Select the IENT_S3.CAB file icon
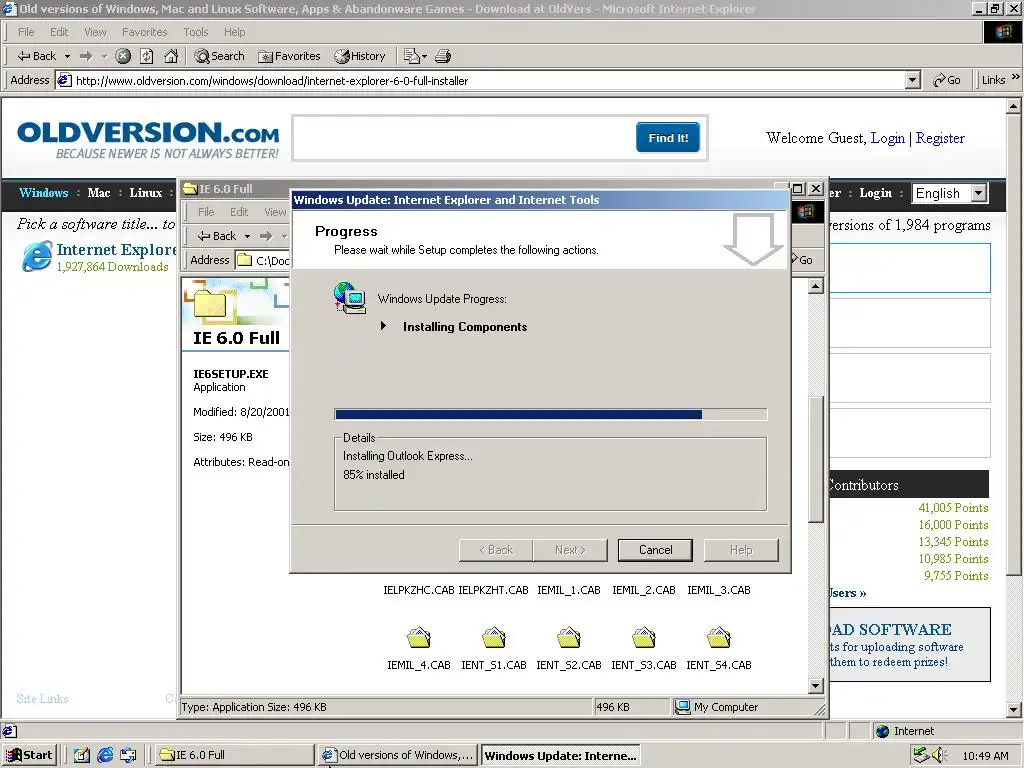This screenshot has width=1024, height=768. [644, 638]
